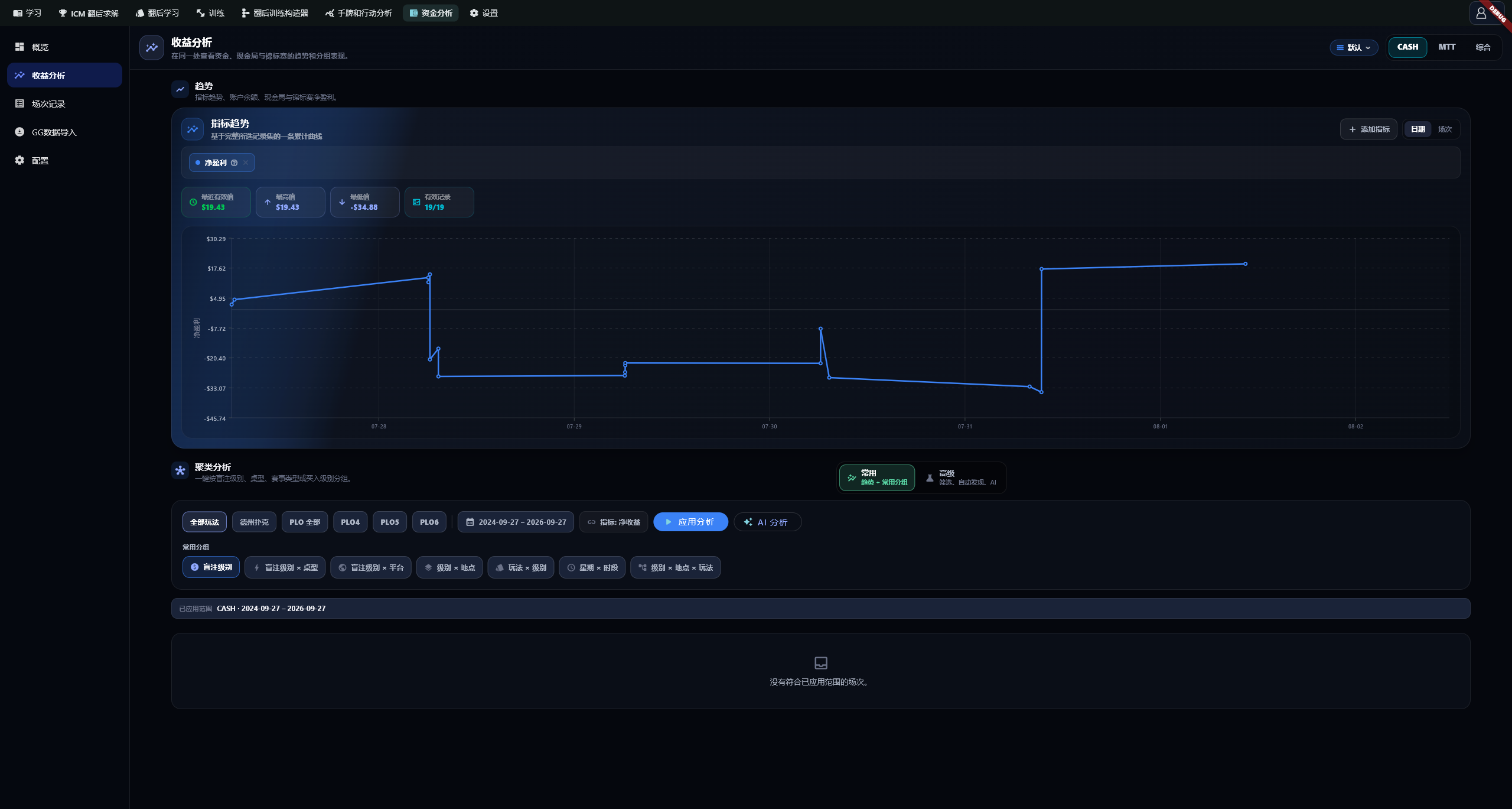Expand the 默认 dropdown
The width and height of the screenshot is (1512, 809).
[1354, 48]
